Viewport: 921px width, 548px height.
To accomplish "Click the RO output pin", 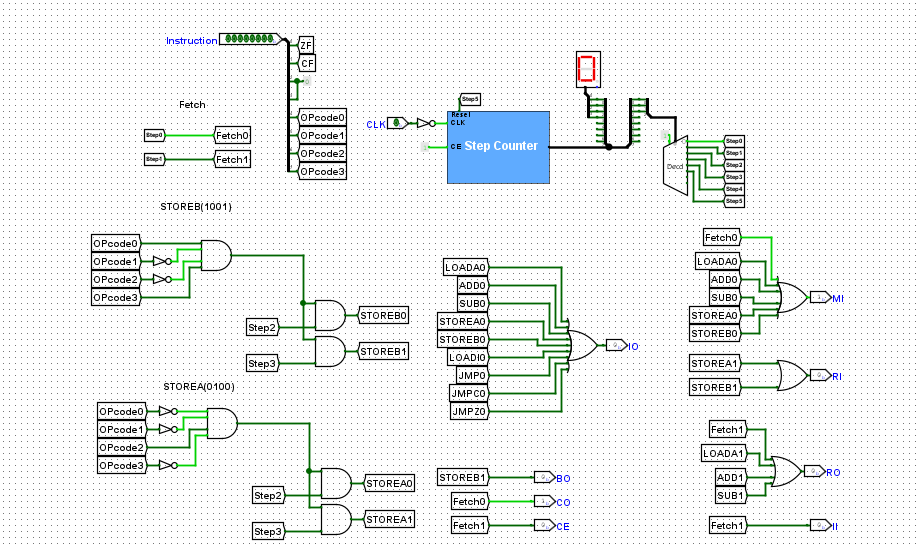I will (x=814, y=471).
